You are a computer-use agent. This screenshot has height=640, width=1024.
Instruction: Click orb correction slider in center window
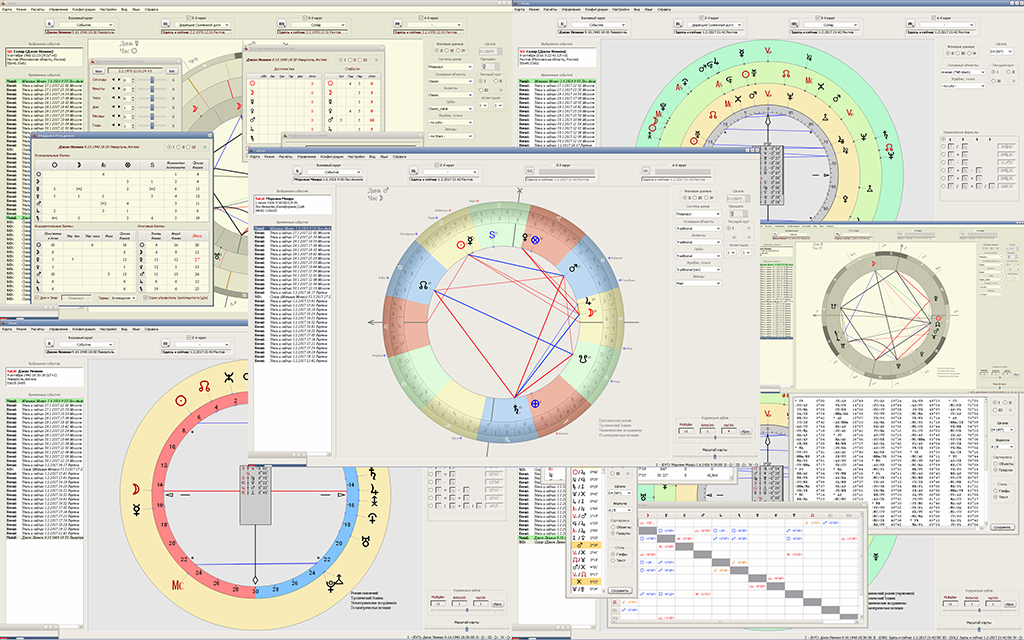click(714, 438)
